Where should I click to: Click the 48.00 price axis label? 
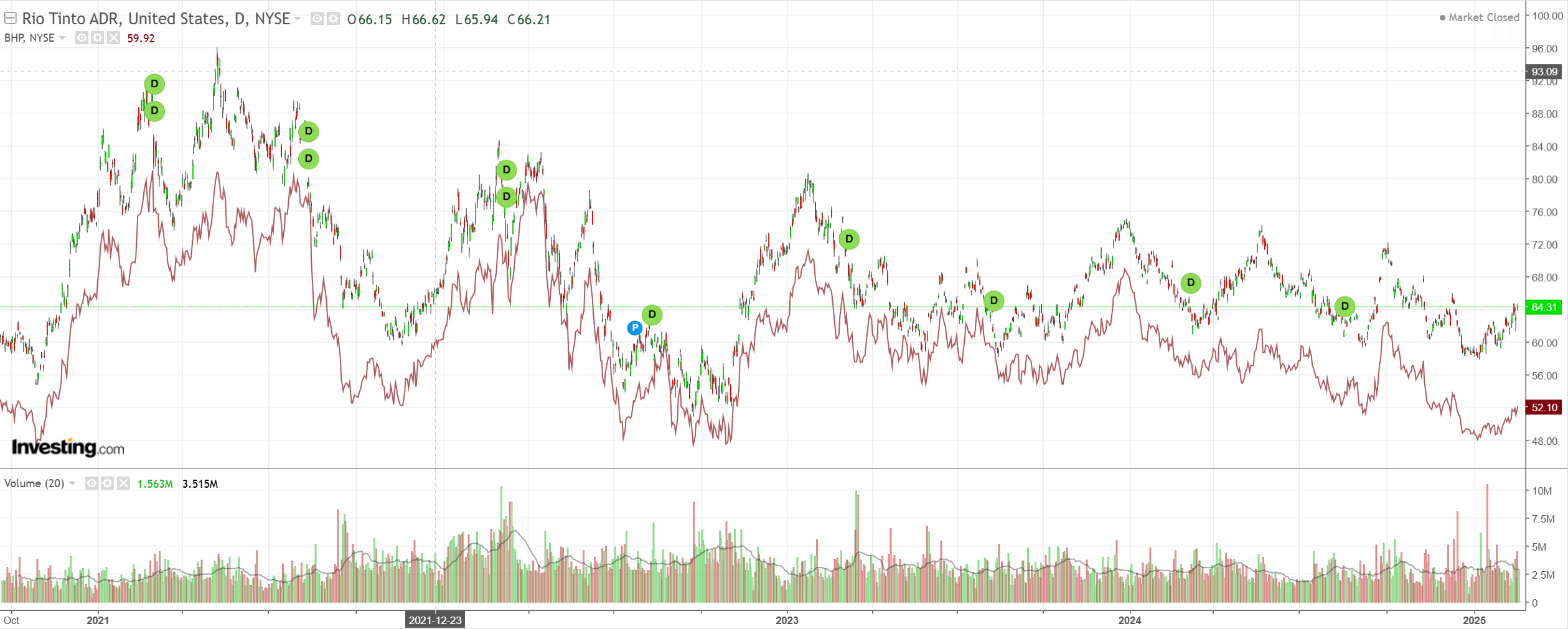click(1545, 441)
